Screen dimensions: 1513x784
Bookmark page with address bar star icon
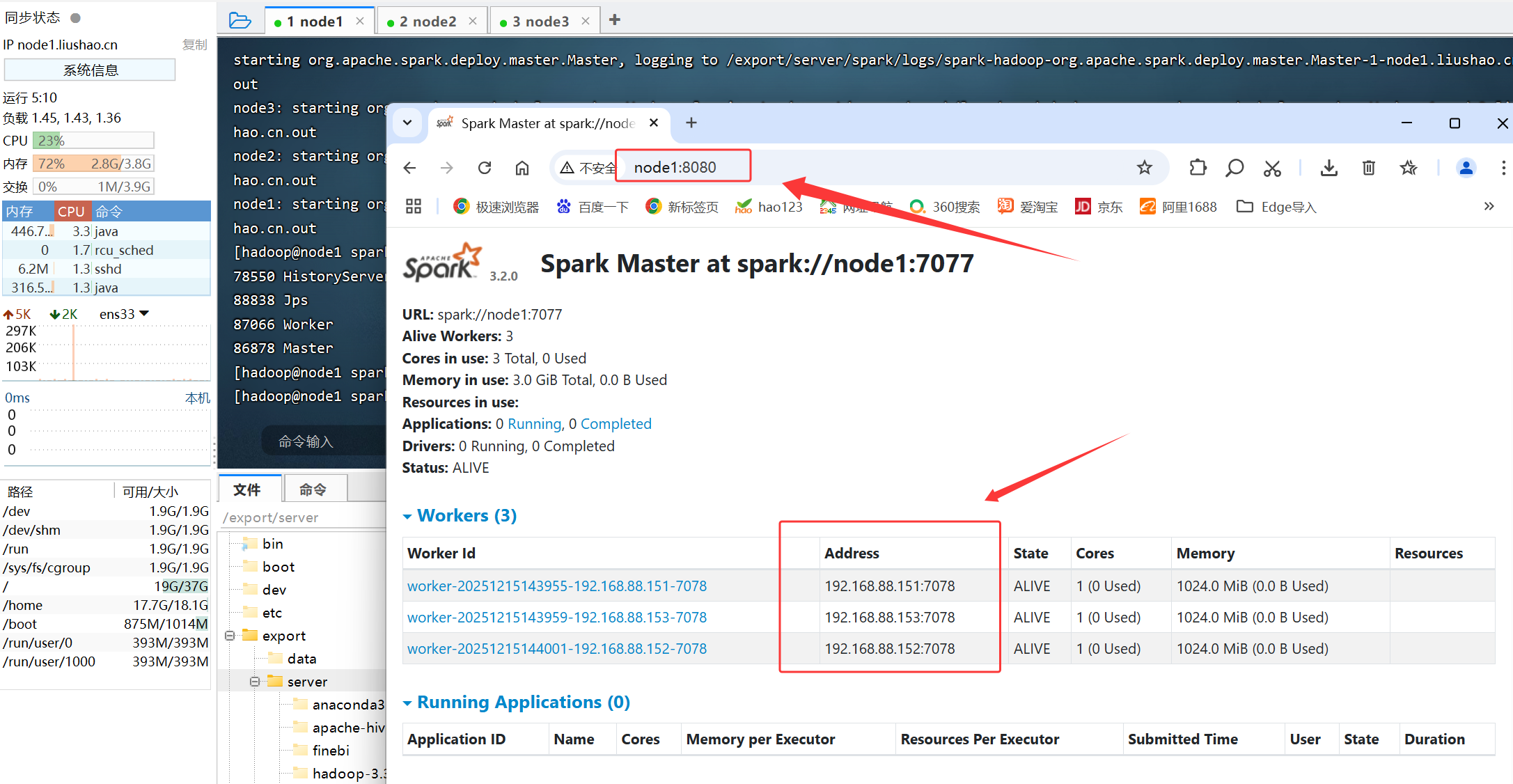click(x=1145, y=168)
